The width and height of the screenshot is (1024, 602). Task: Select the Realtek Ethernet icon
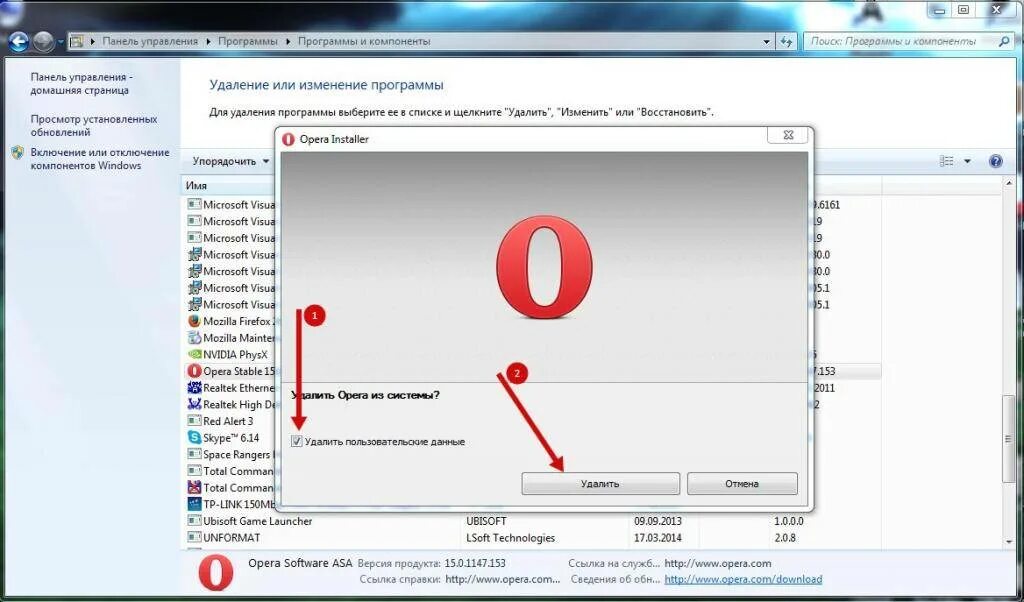pyautogui.click(x=194, y=388)
